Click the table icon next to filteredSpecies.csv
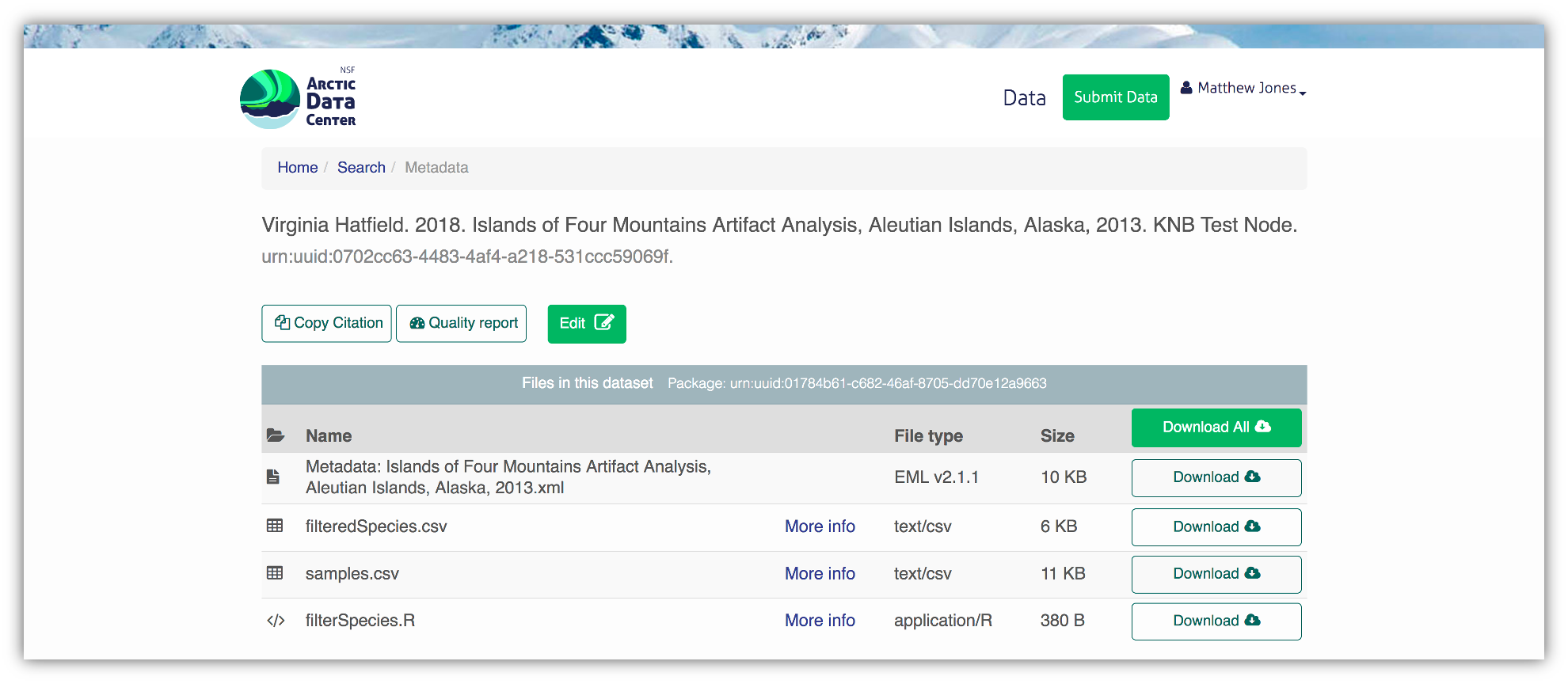Screen dimensions: 1568x684 click(275, 526)
